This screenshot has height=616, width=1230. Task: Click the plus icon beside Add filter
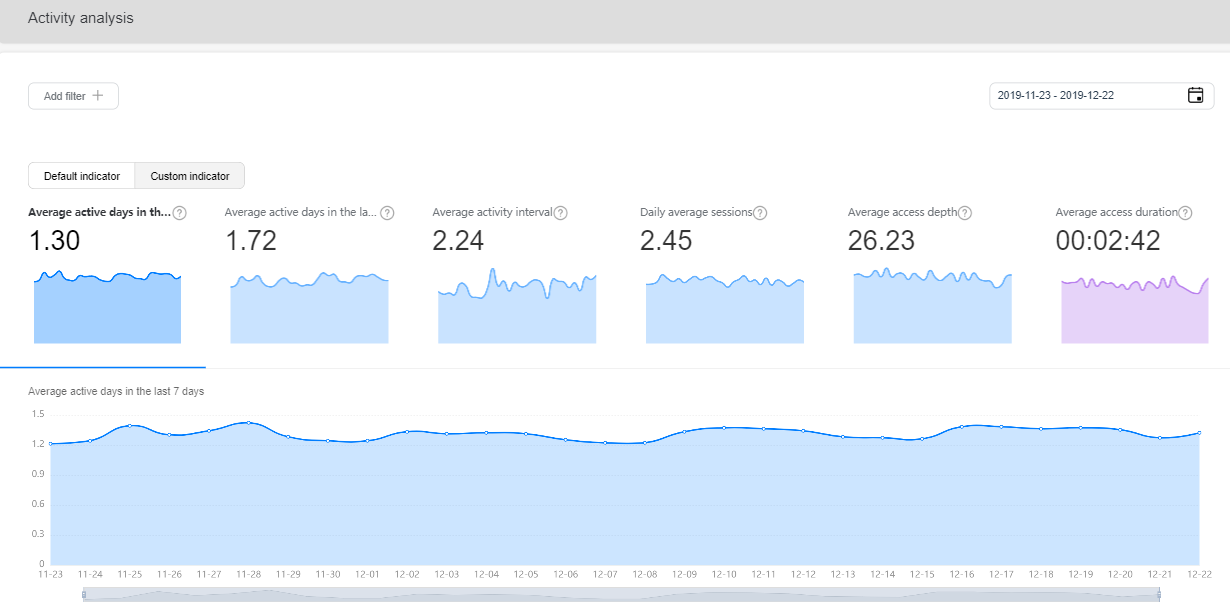click(99, 95)
